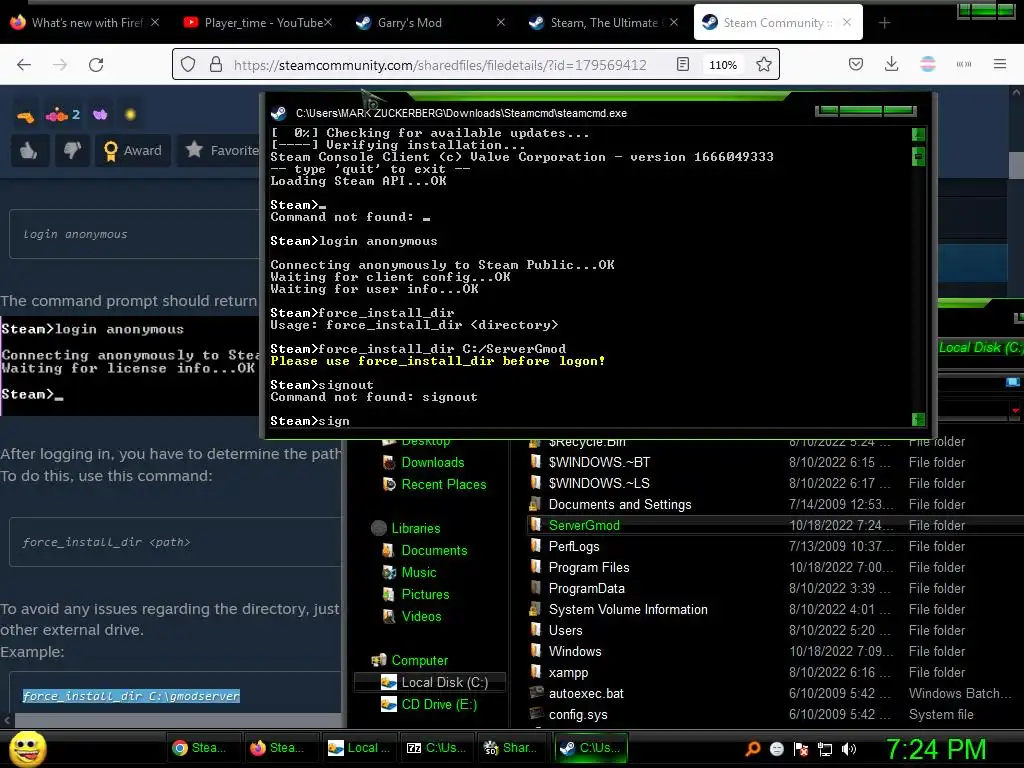Click Local Disk (C:) Explorer address breadcrumb

[980, 347]
